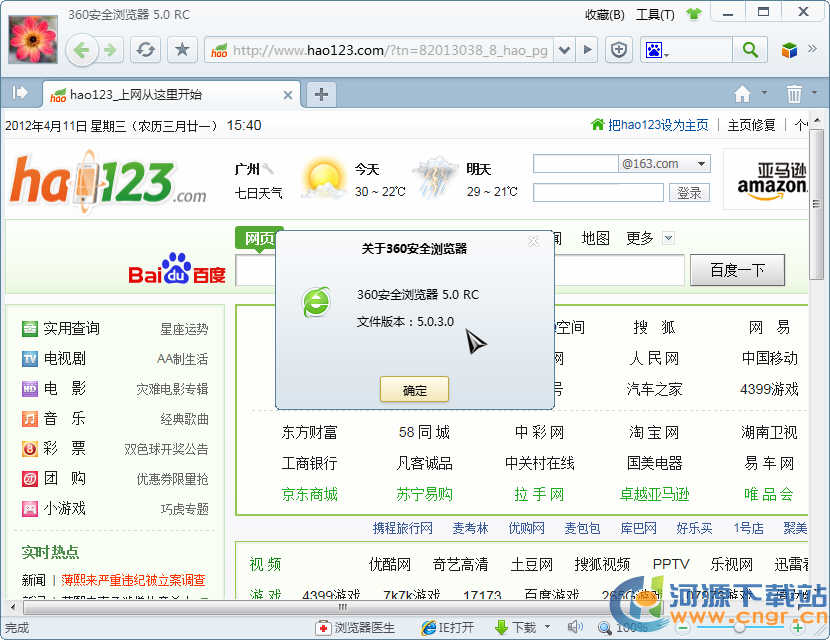Screen dimensions: 830x640
Task: Toggle the sidebar panel arrow button
Action: 19,93
